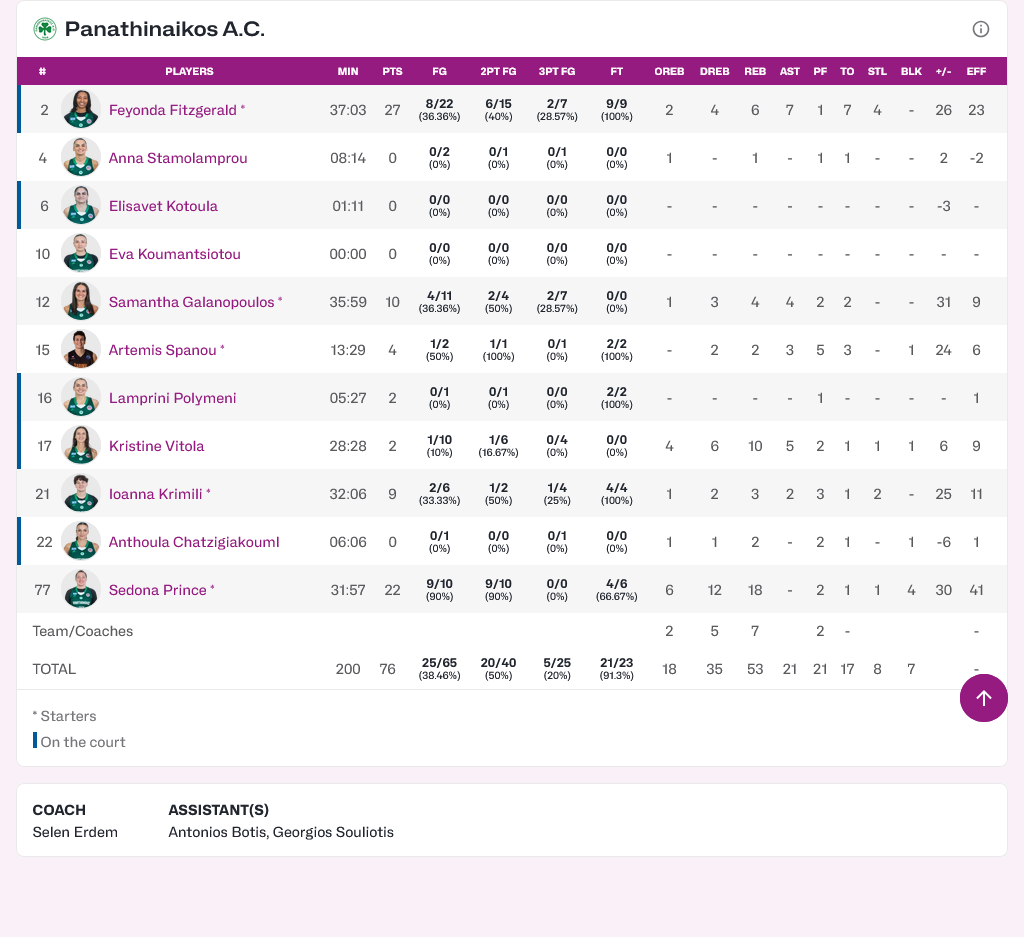
Task: Open Anna Stamolamprou's player page
Action: [x=178, y=158]
